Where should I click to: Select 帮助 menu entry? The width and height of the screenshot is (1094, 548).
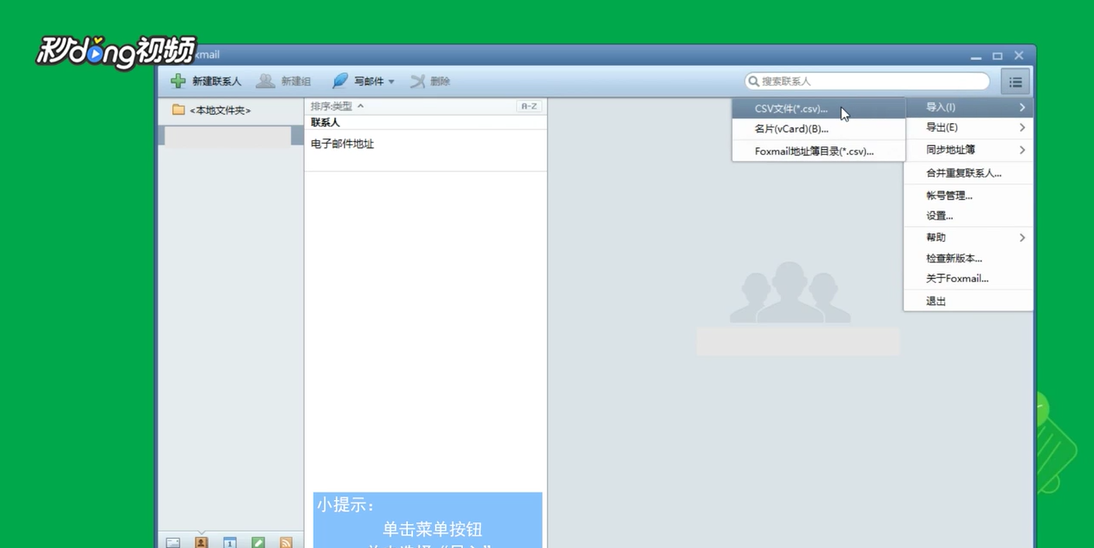[x=968, y=237]
